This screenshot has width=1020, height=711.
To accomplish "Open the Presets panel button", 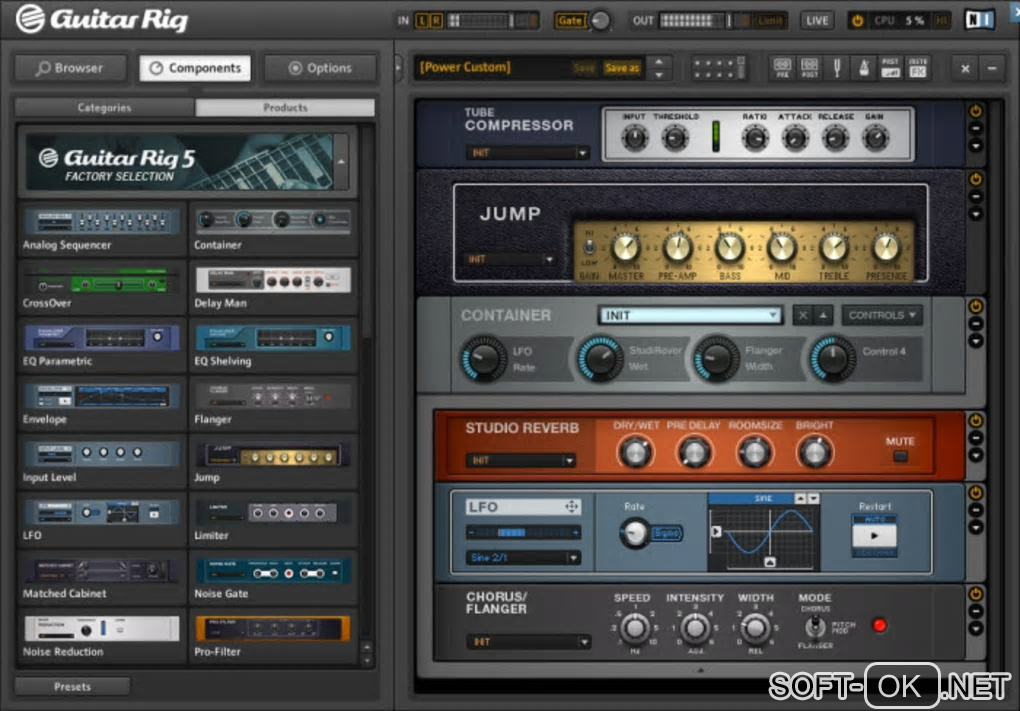I will click(x=72, y=686).
